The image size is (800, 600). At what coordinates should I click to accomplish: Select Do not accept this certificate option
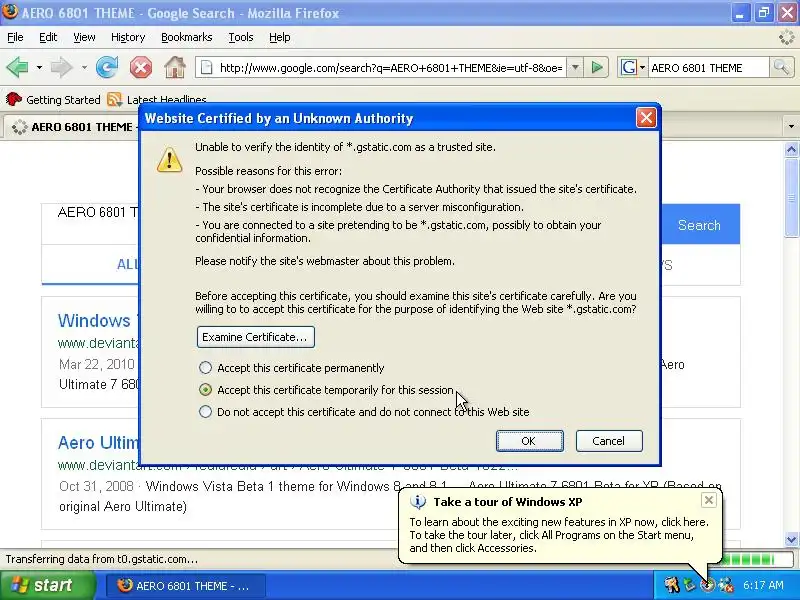(205, 412)
